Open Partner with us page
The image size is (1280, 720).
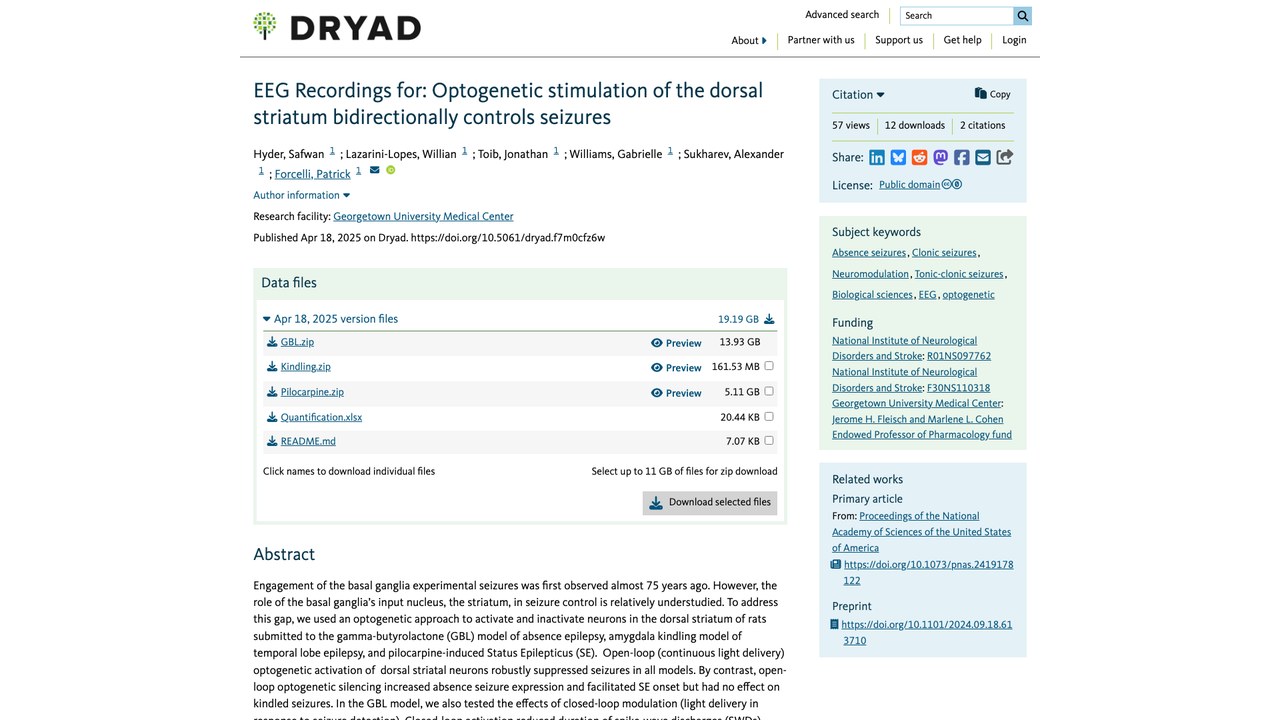pos(821,40)
